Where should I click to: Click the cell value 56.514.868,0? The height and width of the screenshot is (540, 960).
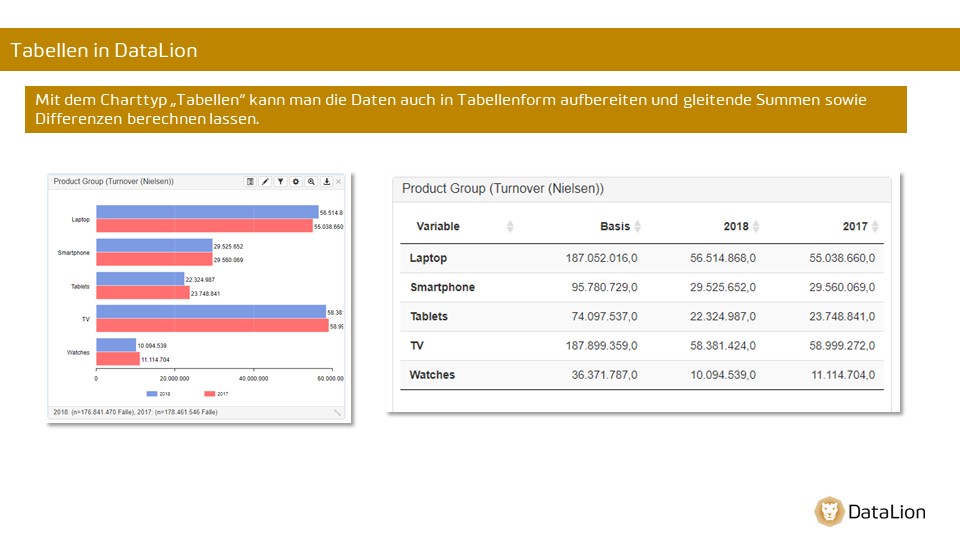tap(723, 258)
